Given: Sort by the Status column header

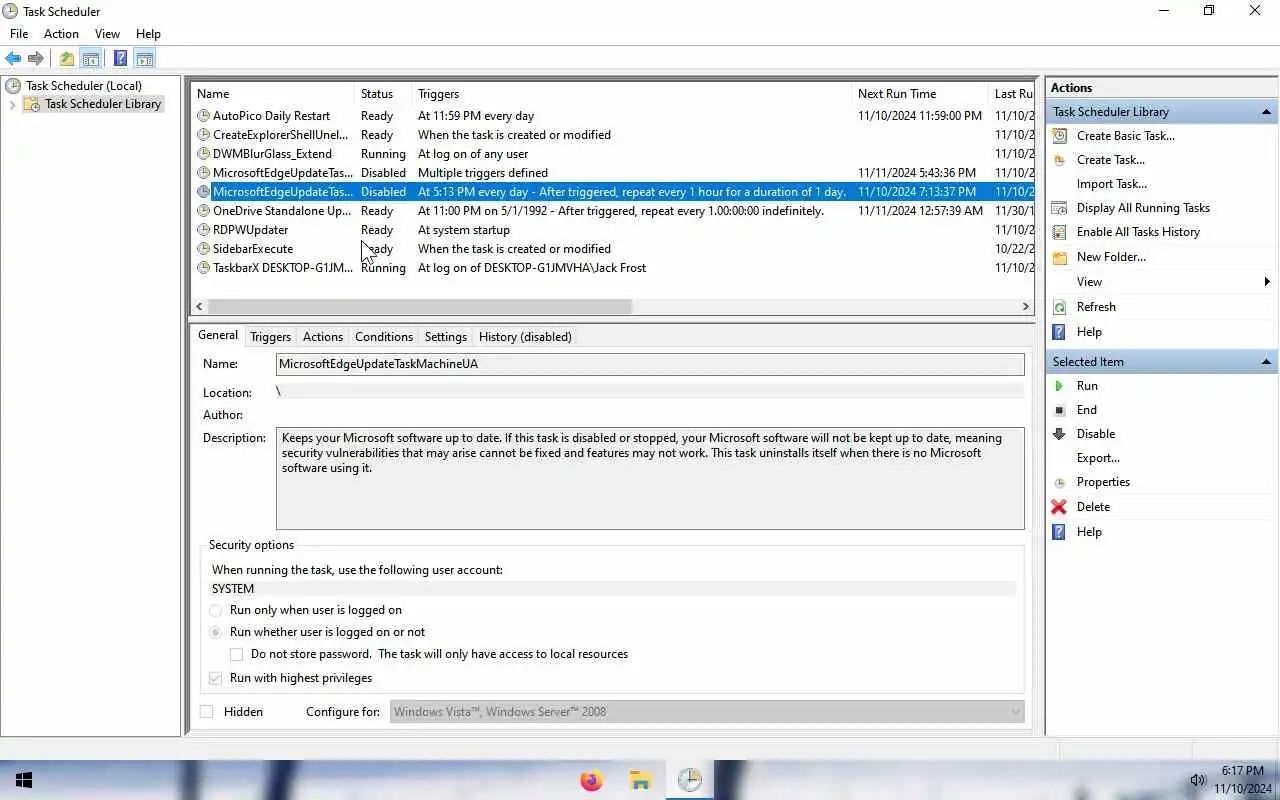Looking at the screenshot, I should pyautogui.click(x=382, y=94).
